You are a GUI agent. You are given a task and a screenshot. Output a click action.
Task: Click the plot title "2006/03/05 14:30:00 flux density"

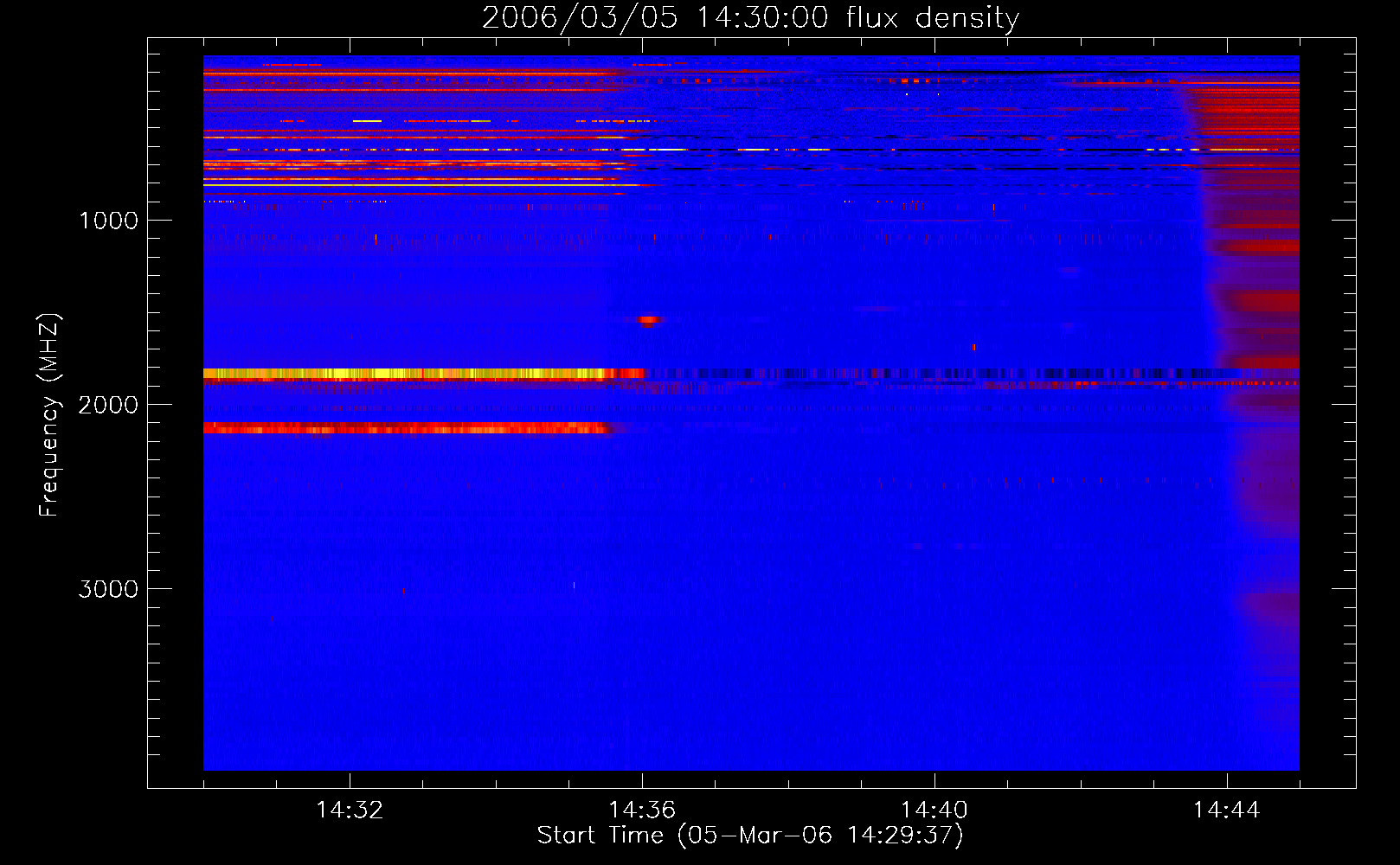tap(750, 18)
